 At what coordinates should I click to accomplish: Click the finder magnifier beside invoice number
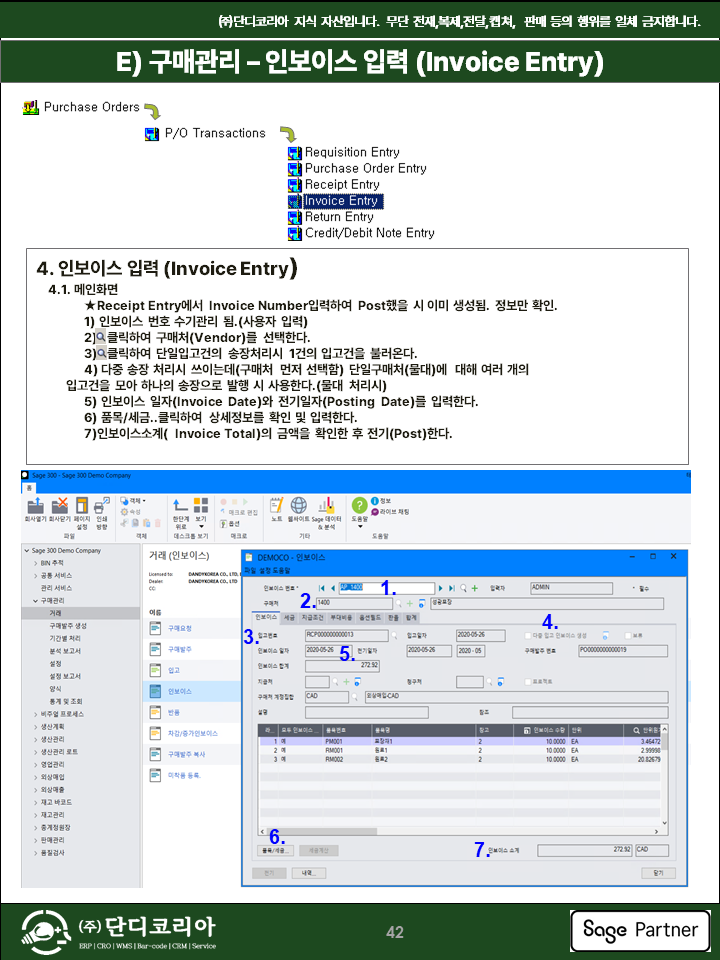463,588
